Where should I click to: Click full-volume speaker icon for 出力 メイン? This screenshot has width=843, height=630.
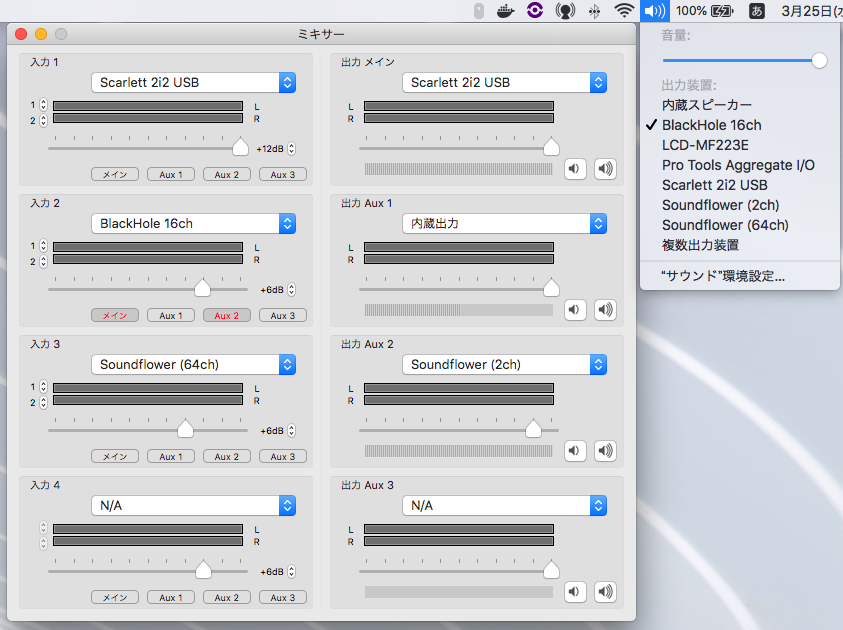tap(605, 169)
